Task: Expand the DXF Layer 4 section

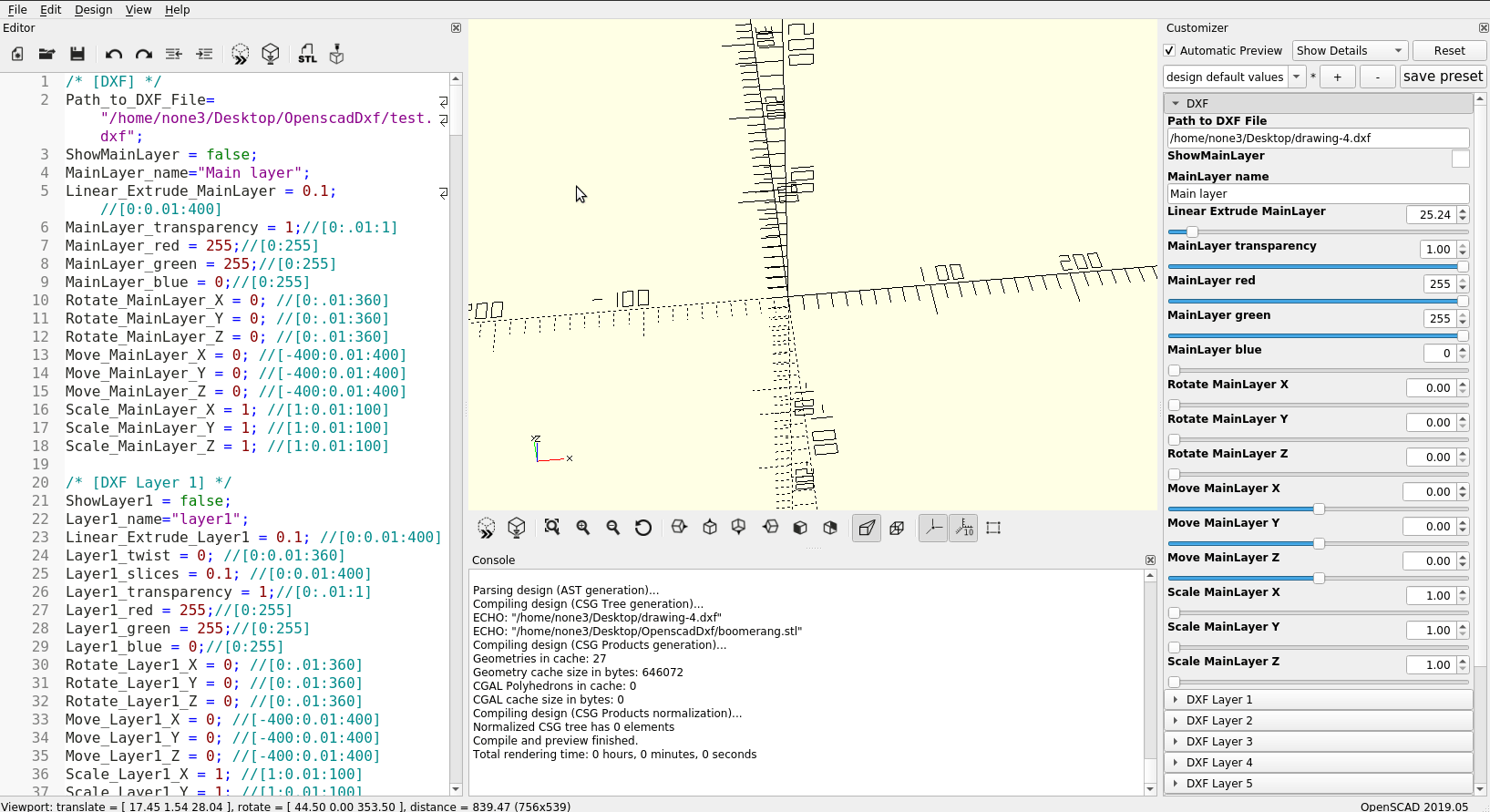Action: (1319, 763)
